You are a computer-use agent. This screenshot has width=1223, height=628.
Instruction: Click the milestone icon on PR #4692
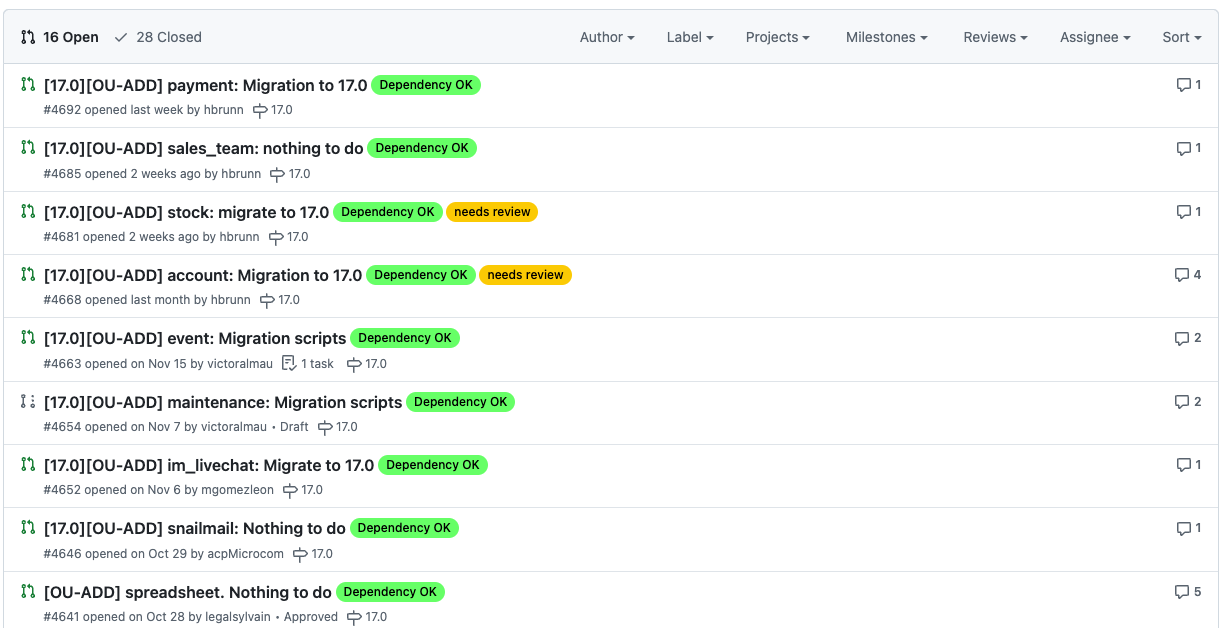point(261,111)
